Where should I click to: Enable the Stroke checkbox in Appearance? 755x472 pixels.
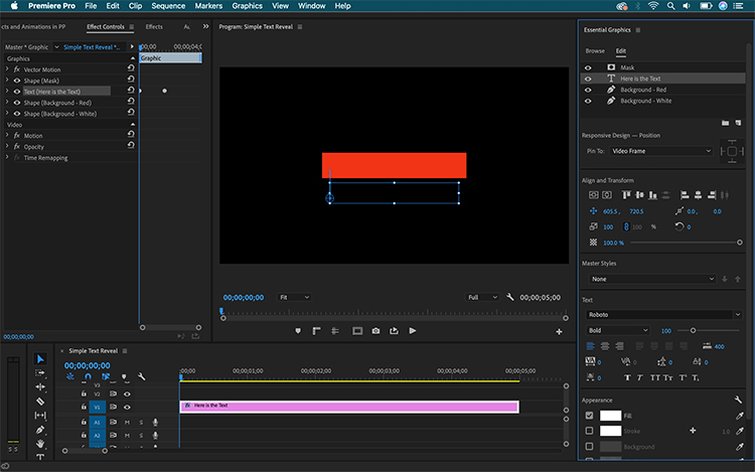tap(589, 431)
